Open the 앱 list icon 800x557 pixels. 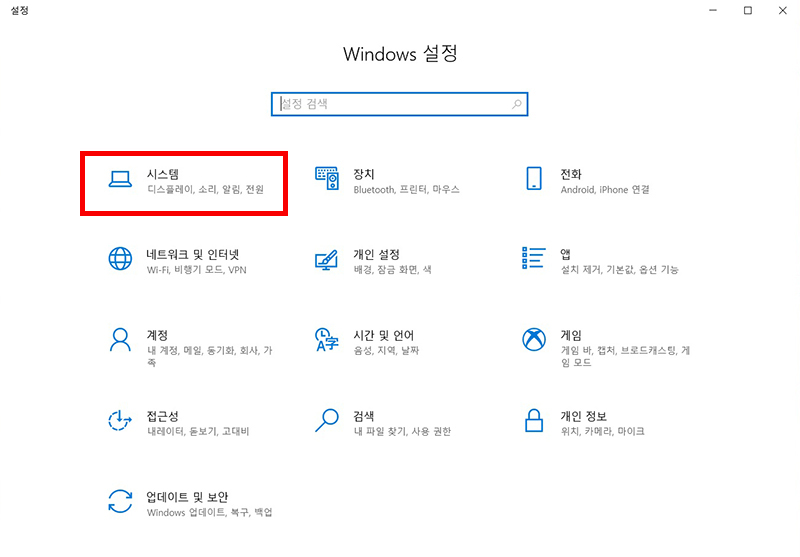pyautogui.click(x=534, y=258)
